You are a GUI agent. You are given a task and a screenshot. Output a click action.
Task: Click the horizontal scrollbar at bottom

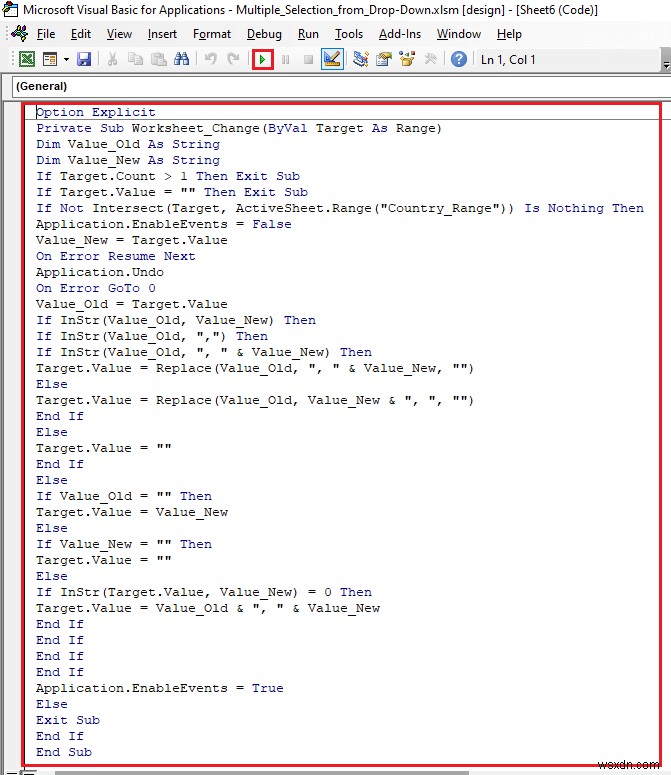(262, 773)
